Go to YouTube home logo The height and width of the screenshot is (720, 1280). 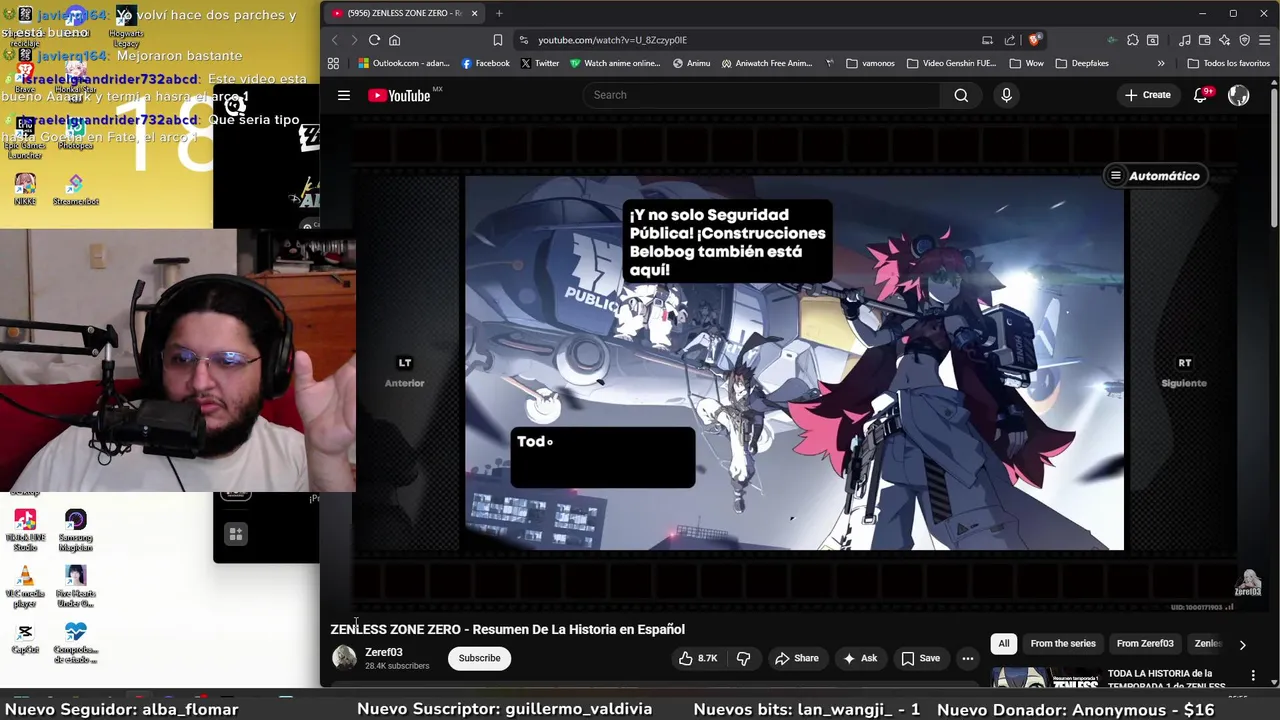(x=399, y=95)
